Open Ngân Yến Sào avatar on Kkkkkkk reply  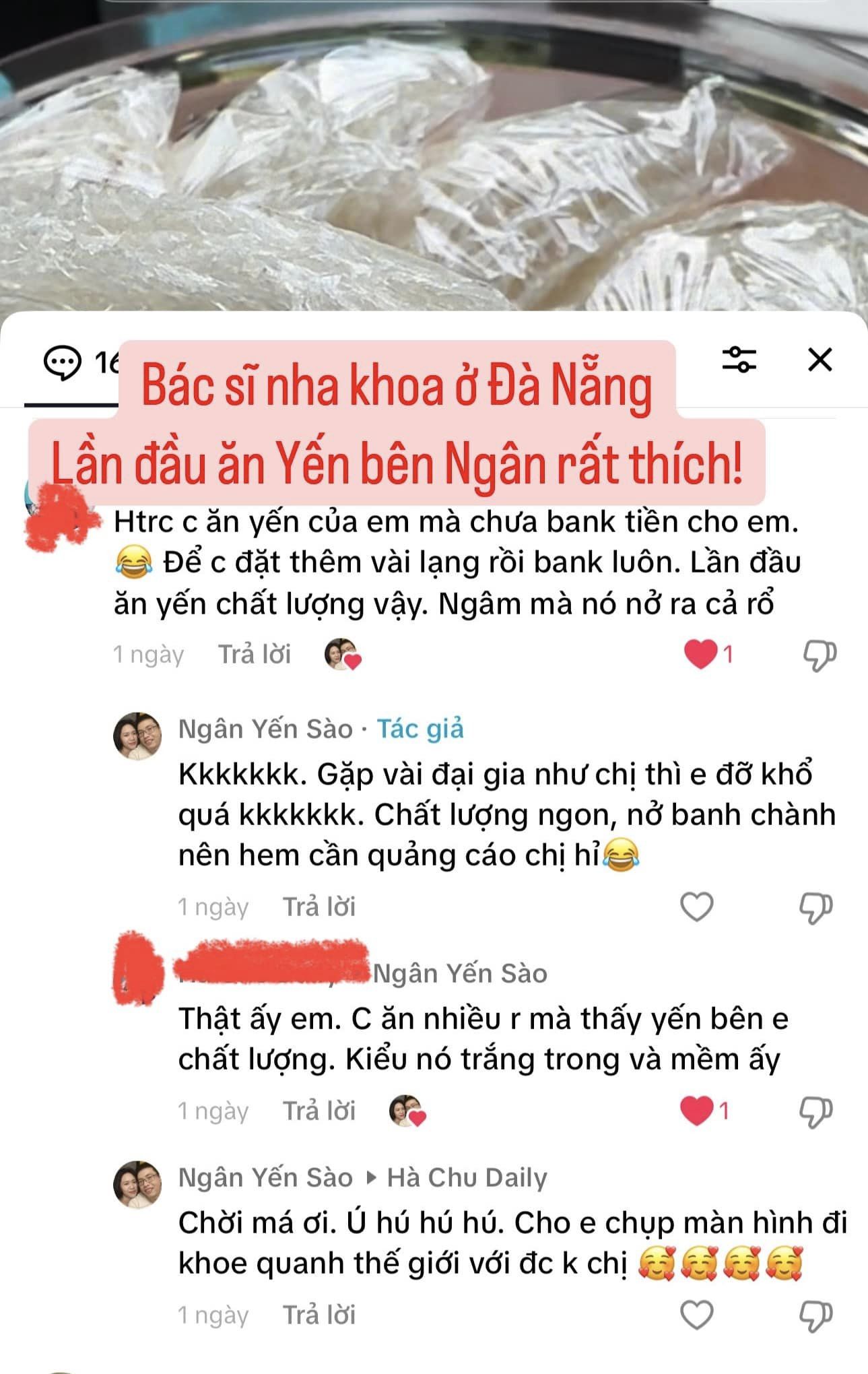[137, 736]
